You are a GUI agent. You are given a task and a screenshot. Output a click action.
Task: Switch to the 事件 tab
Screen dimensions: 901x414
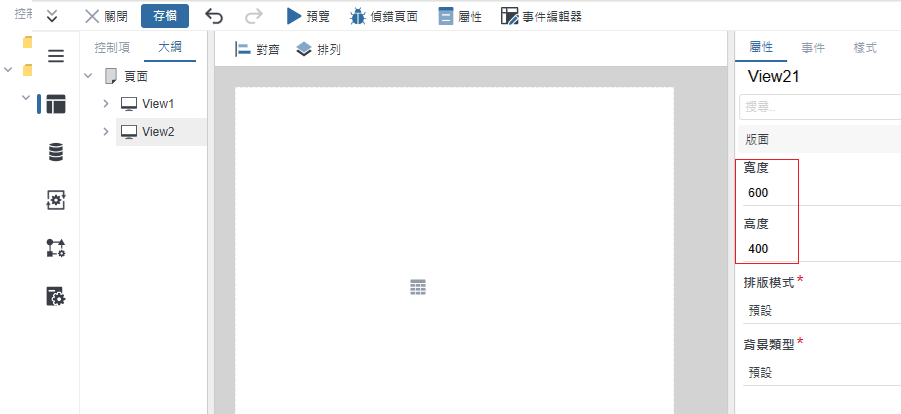coord(813,48)
